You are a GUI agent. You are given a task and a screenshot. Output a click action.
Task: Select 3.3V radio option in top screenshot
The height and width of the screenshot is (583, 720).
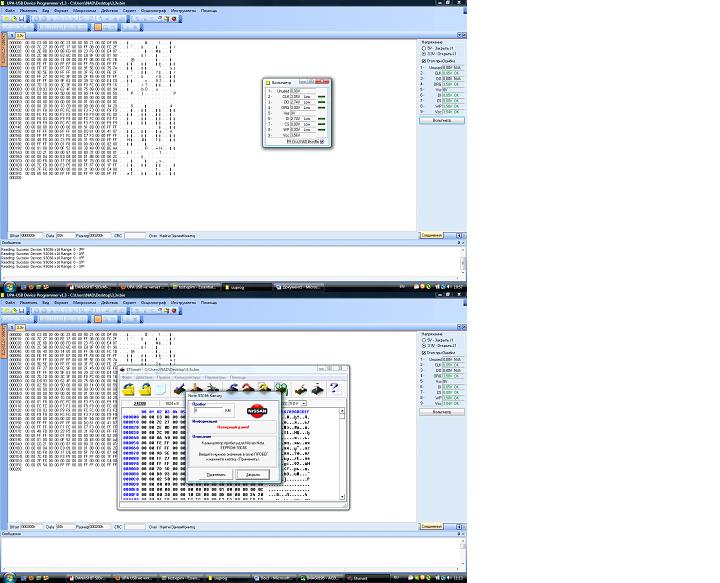pyautogui.click(x=424, y=54)
